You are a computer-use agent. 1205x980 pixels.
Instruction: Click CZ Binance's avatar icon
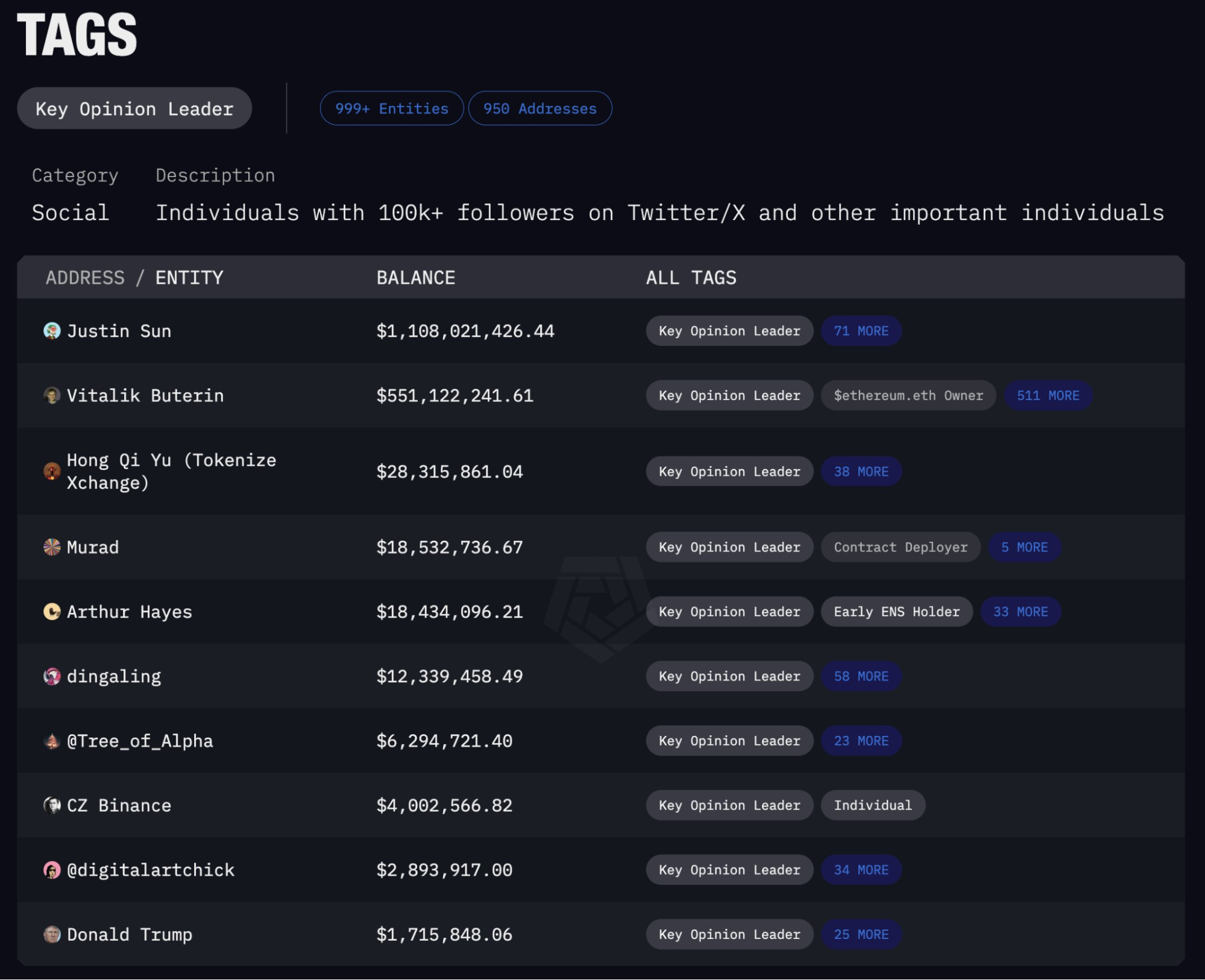(x=53, y=805)
